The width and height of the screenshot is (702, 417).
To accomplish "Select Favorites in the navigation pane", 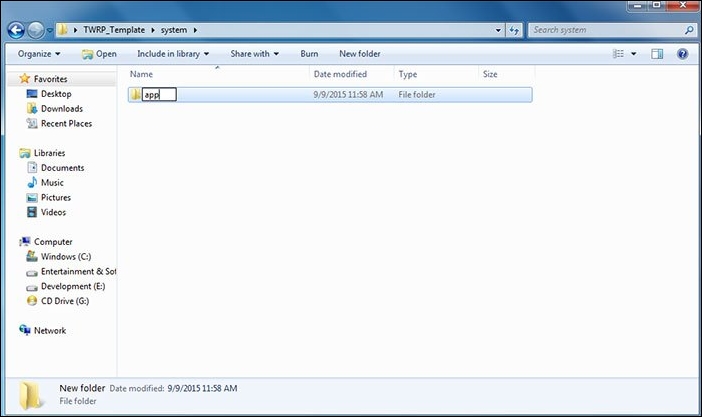I will [x=51, y=79].
